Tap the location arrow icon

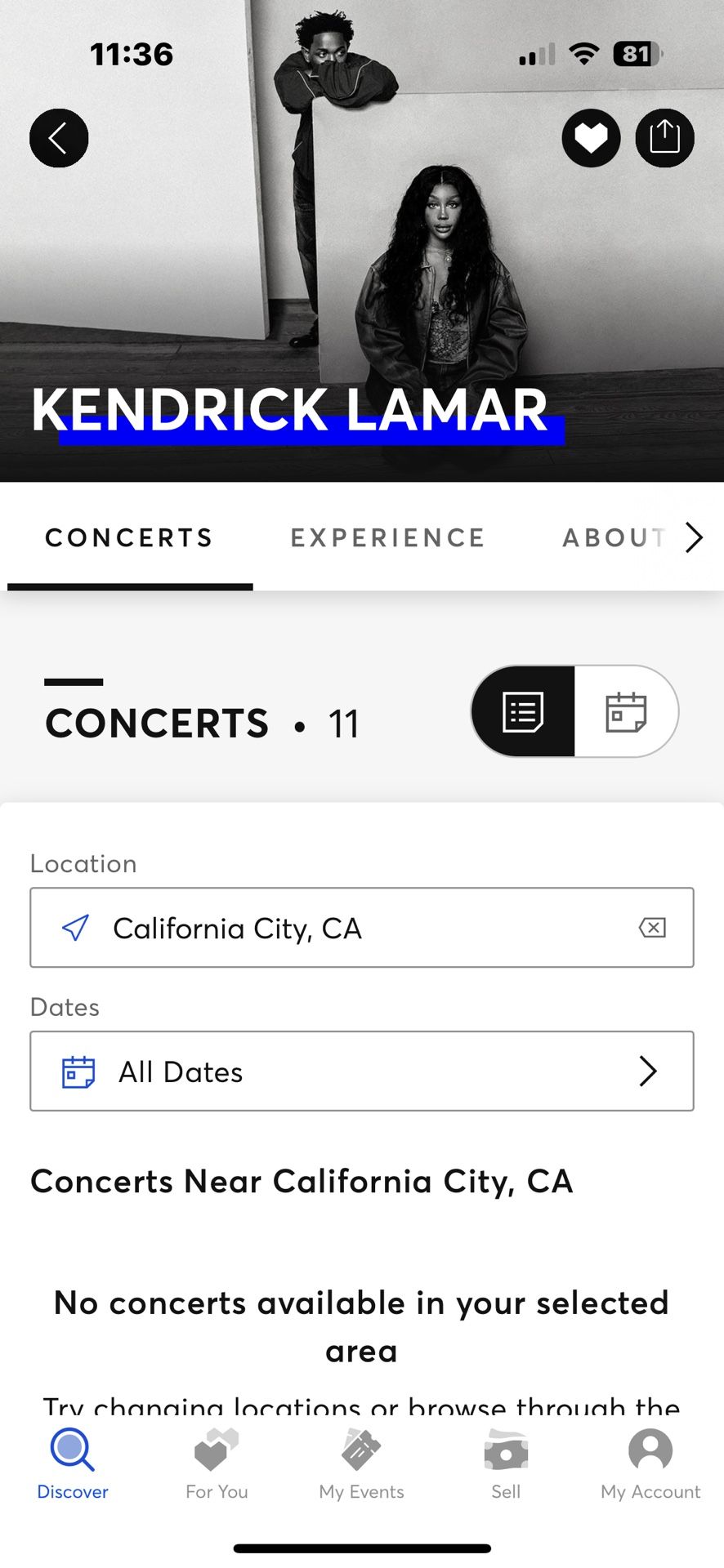tap(76, 928)
